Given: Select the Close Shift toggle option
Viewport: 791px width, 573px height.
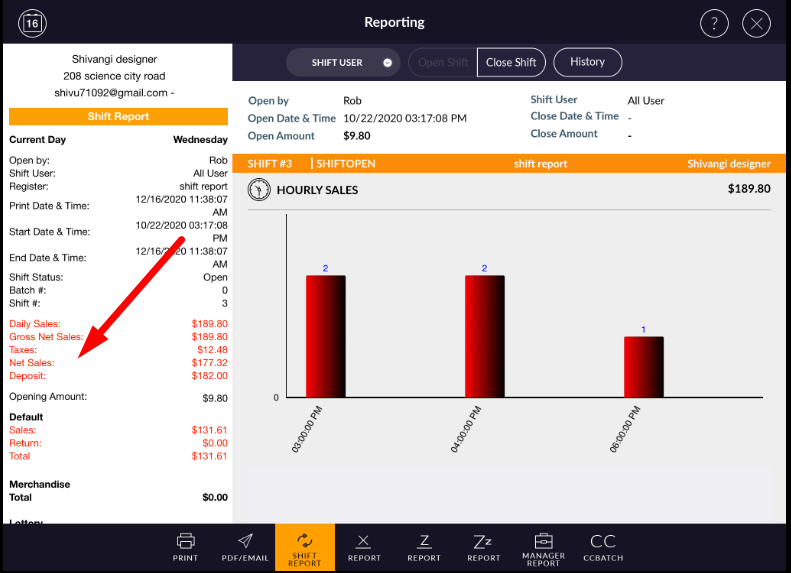Looking at the screenshot, I should (x=511, y=62).
